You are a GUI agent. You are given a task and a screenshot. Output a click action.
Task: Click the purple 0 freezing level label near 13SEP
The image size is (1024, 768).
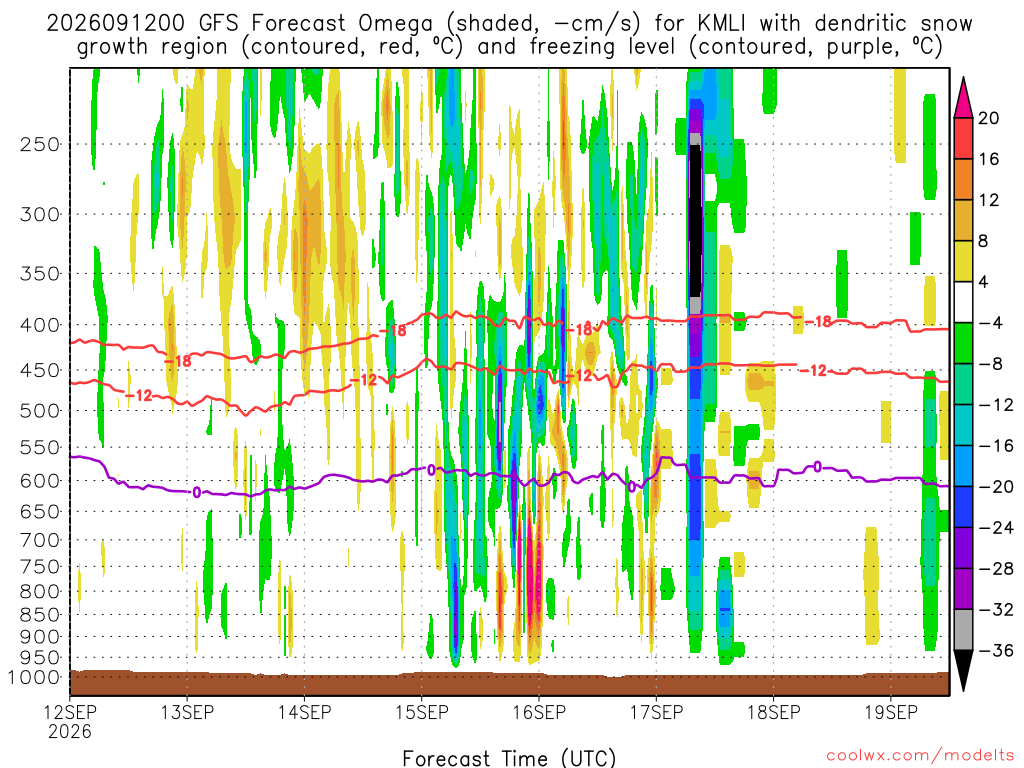coord(197,492)
